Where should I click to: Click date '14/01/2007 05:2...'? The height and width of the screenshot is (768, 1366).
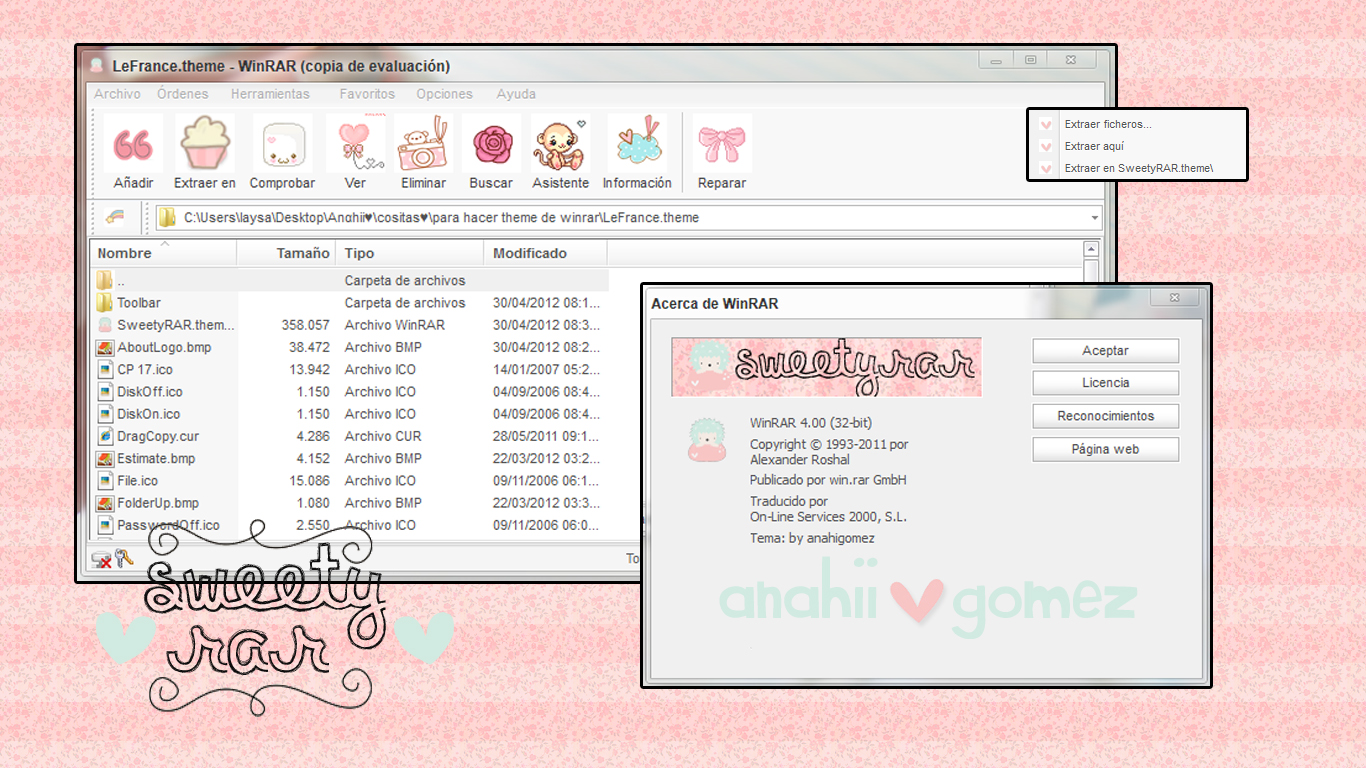(x=547, y=369)
